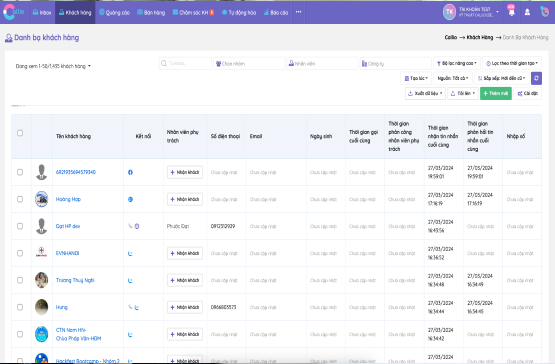Open the Bán hàng menu
Screen dimensions: 555x364
(151, 12)
